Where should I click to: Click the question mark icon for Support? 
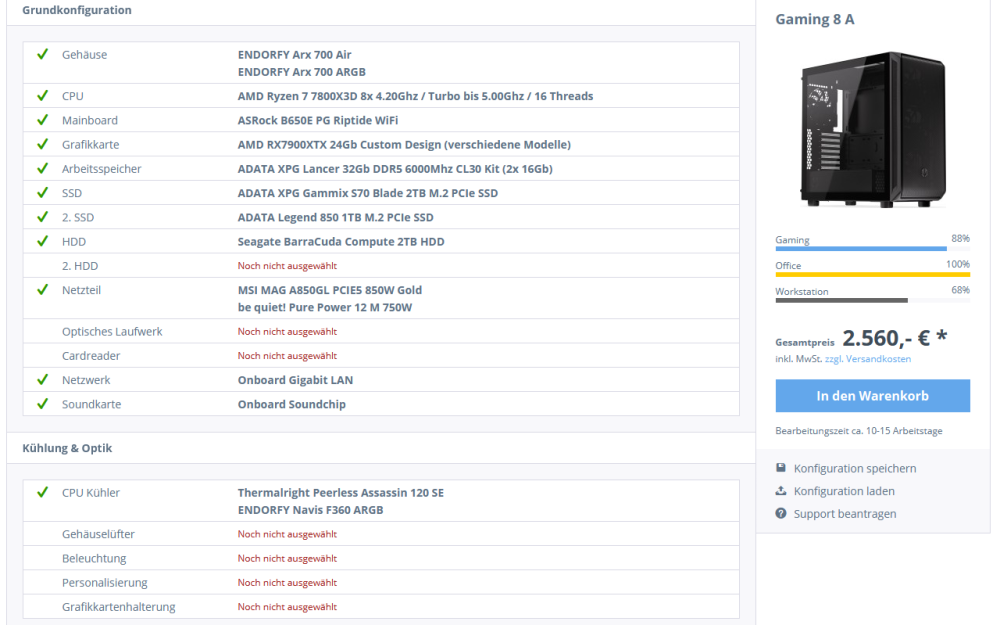coord(781,513)
